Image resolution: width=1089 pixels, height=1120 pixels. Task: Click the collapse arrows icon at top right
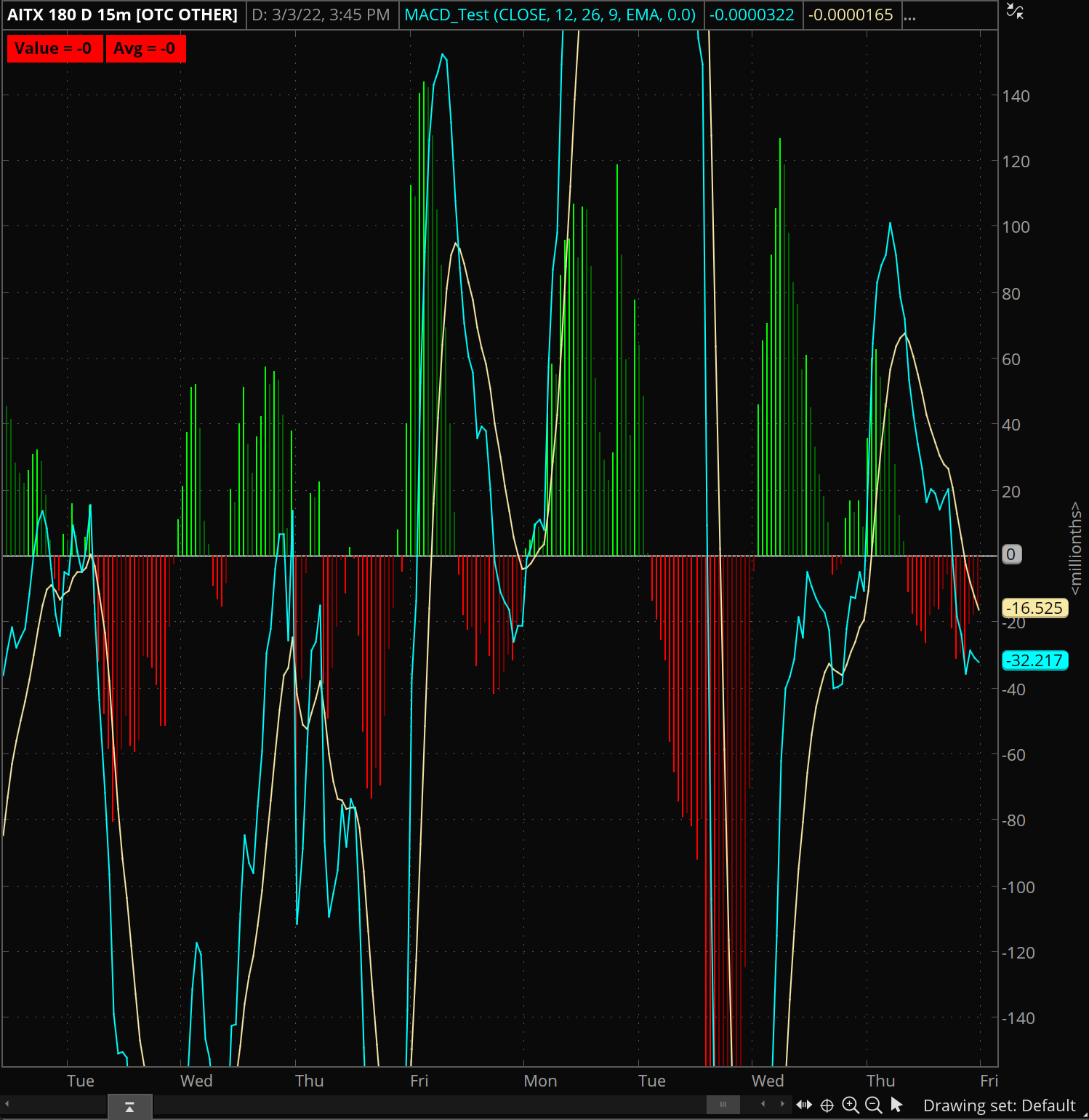point(1015,11)
